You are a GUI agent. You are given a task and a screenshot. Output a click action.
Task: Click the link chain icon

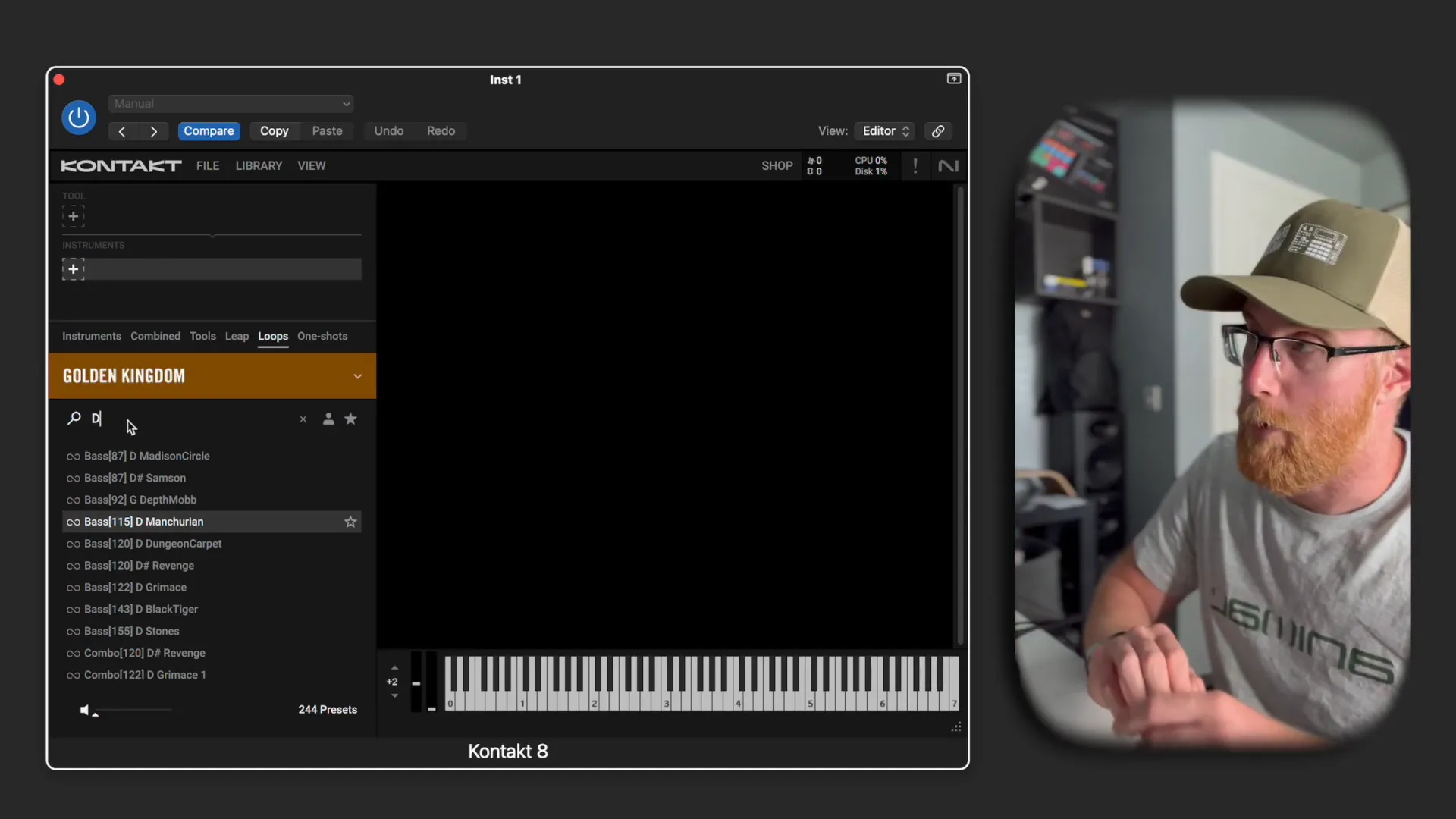pos(938,131)
